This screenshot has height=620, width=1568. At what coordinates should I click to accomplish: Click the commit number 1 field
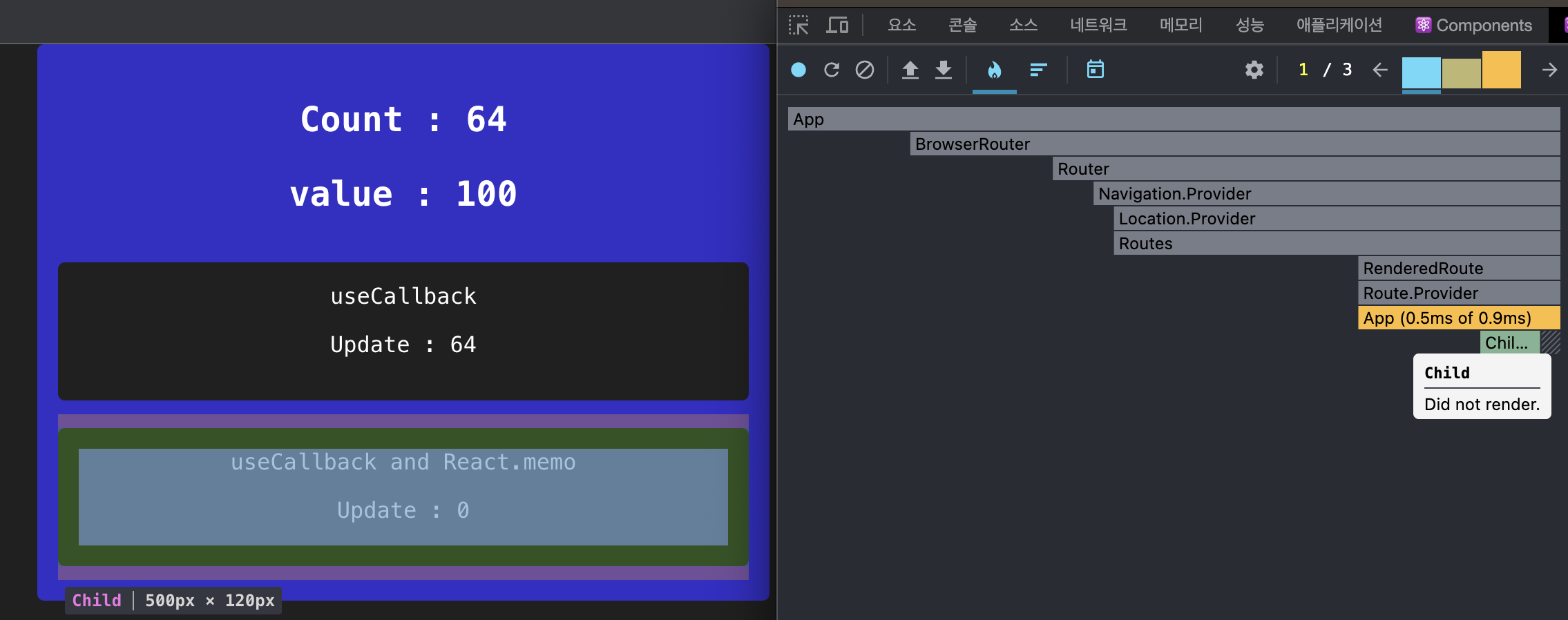pyautogui.click(x=1303, y=70)
